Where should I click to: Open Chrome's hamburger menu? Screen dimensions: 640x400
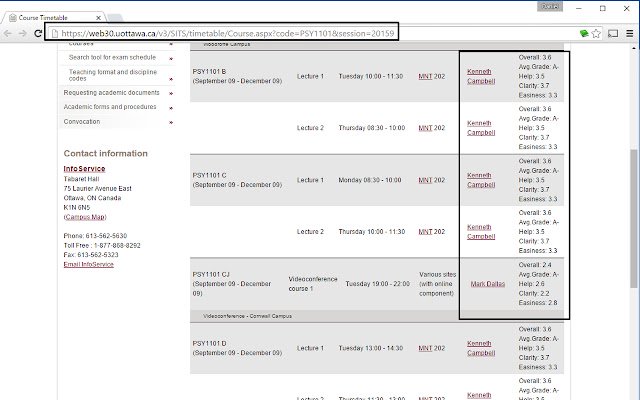click(630, 33)
